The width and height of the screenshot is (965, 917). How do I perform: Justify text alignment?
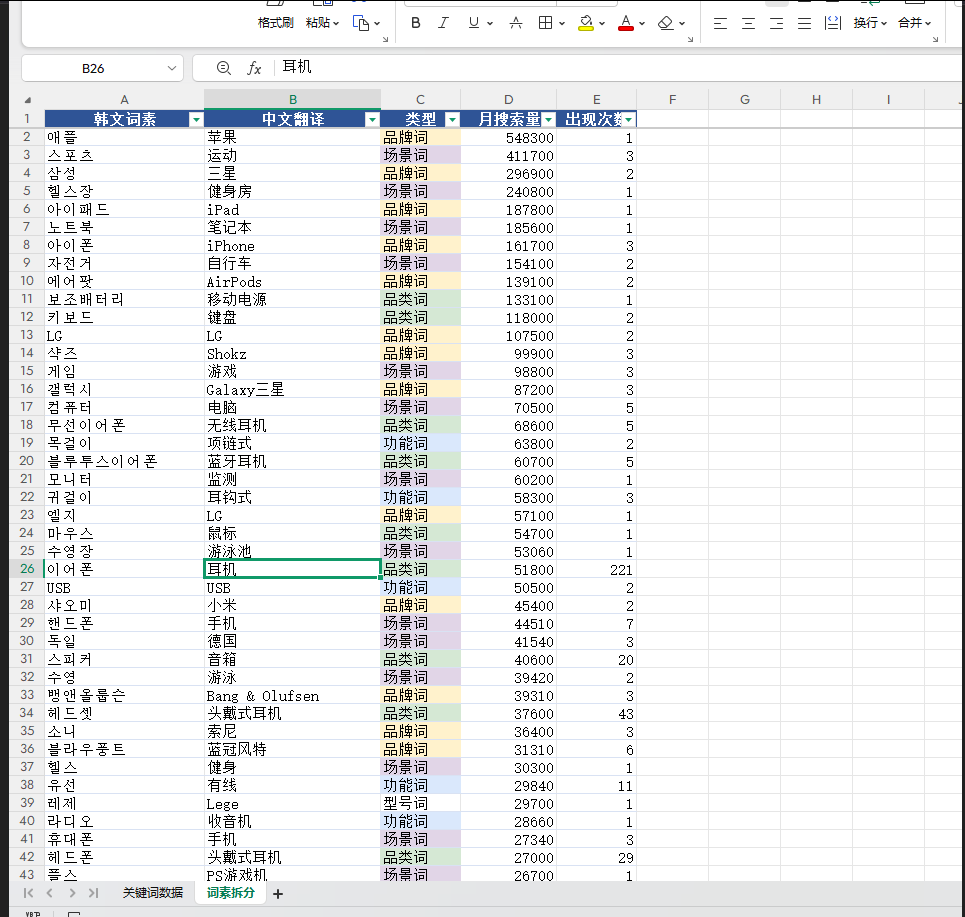[x=804, y=23]
